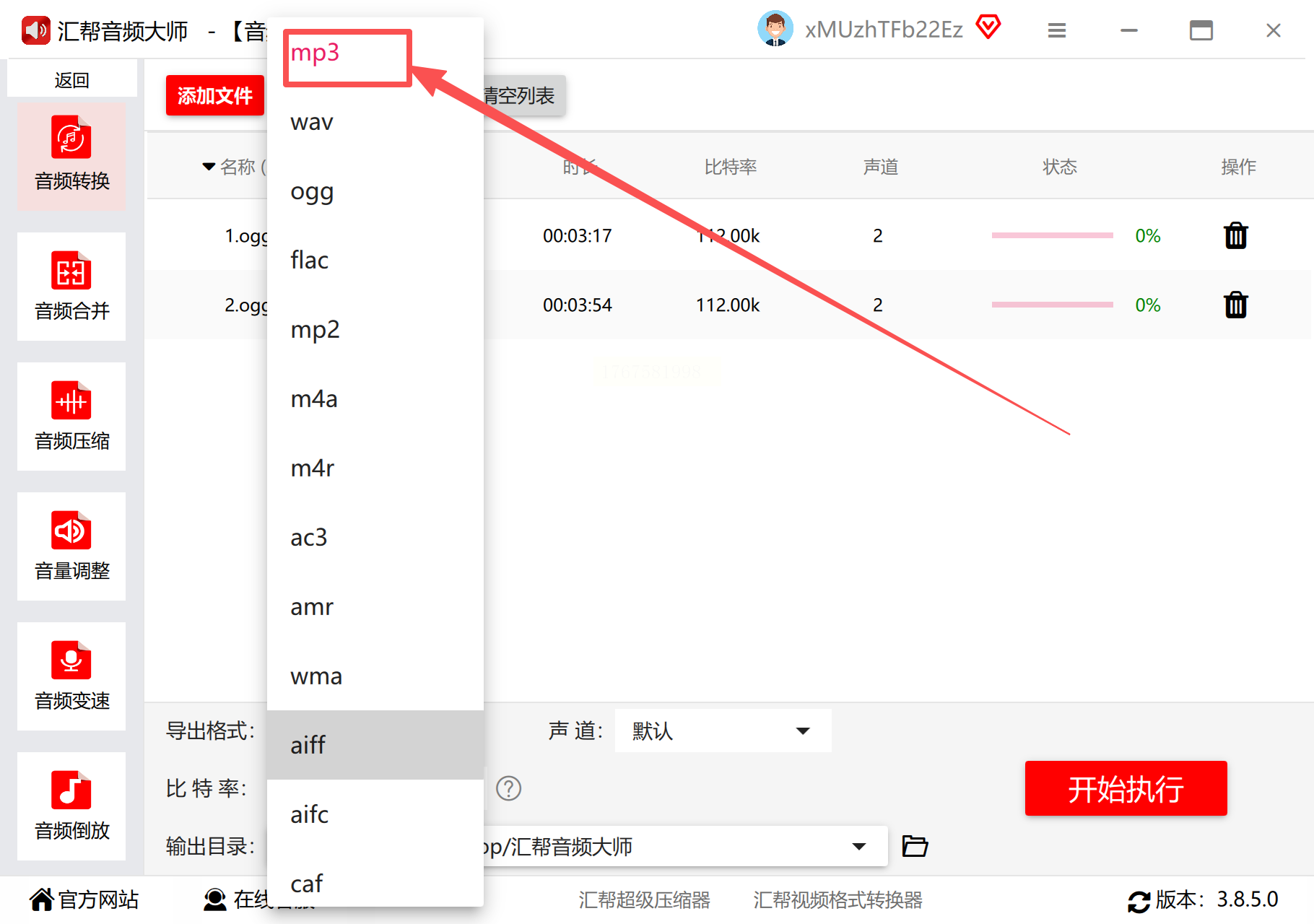1314x924 pixels.
Task: Click the user avatar icon
Action: (775, 30)
